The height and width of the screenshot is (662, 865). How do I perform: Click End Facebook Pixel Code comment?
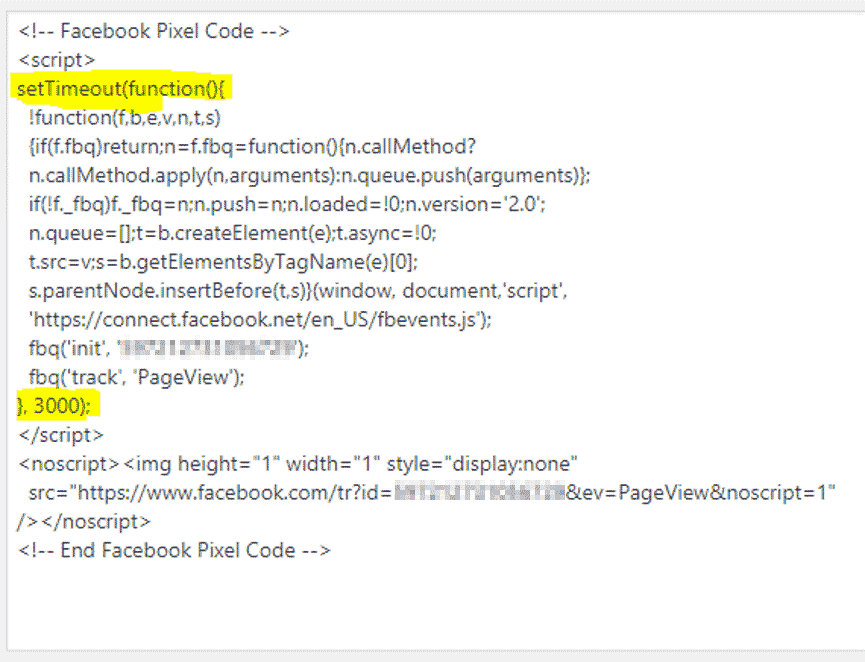[174, 551]
